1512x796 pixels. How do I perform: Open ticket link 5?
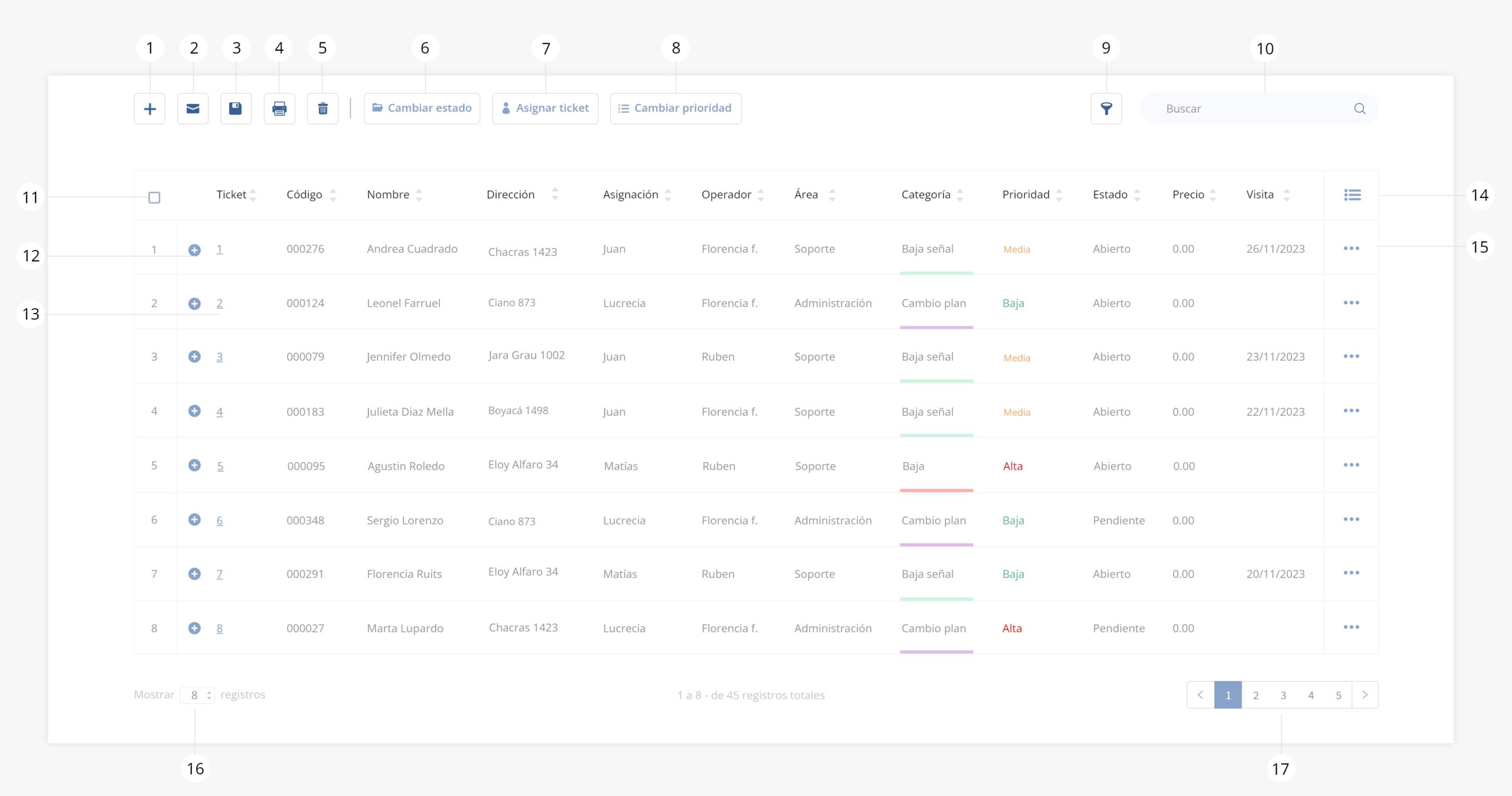220,466
